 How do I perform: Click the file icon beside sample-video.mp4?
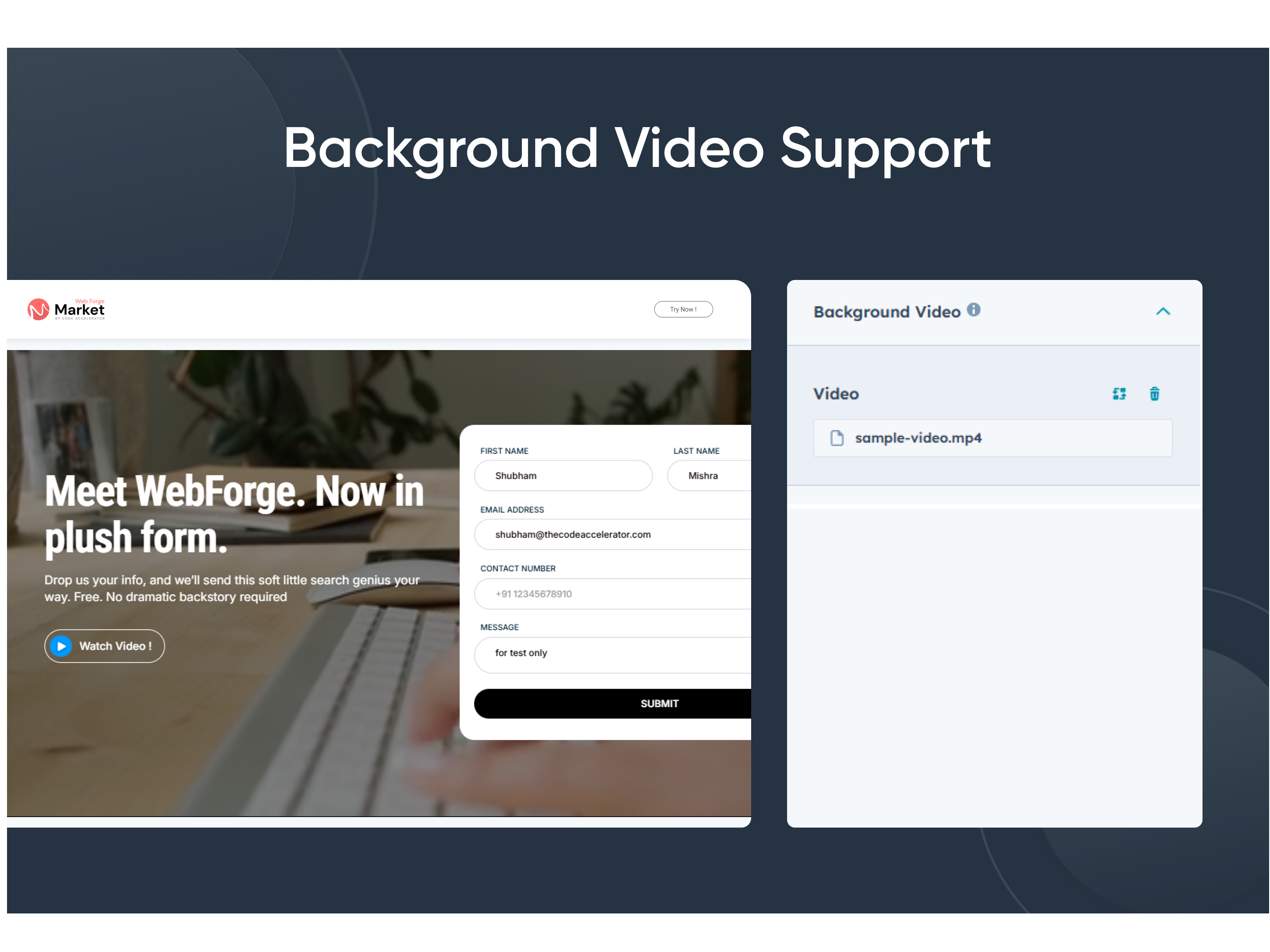click(x=837, y=438)
